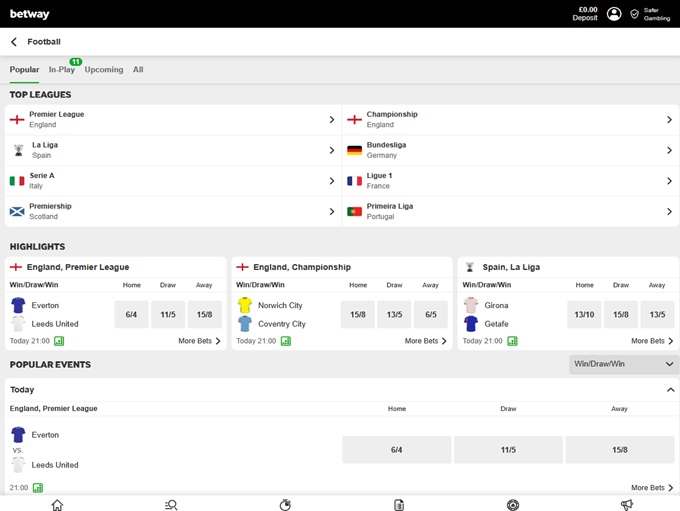Open the search icon in bottom navigation
Screen dimensions: 680x511
[171, 505]
